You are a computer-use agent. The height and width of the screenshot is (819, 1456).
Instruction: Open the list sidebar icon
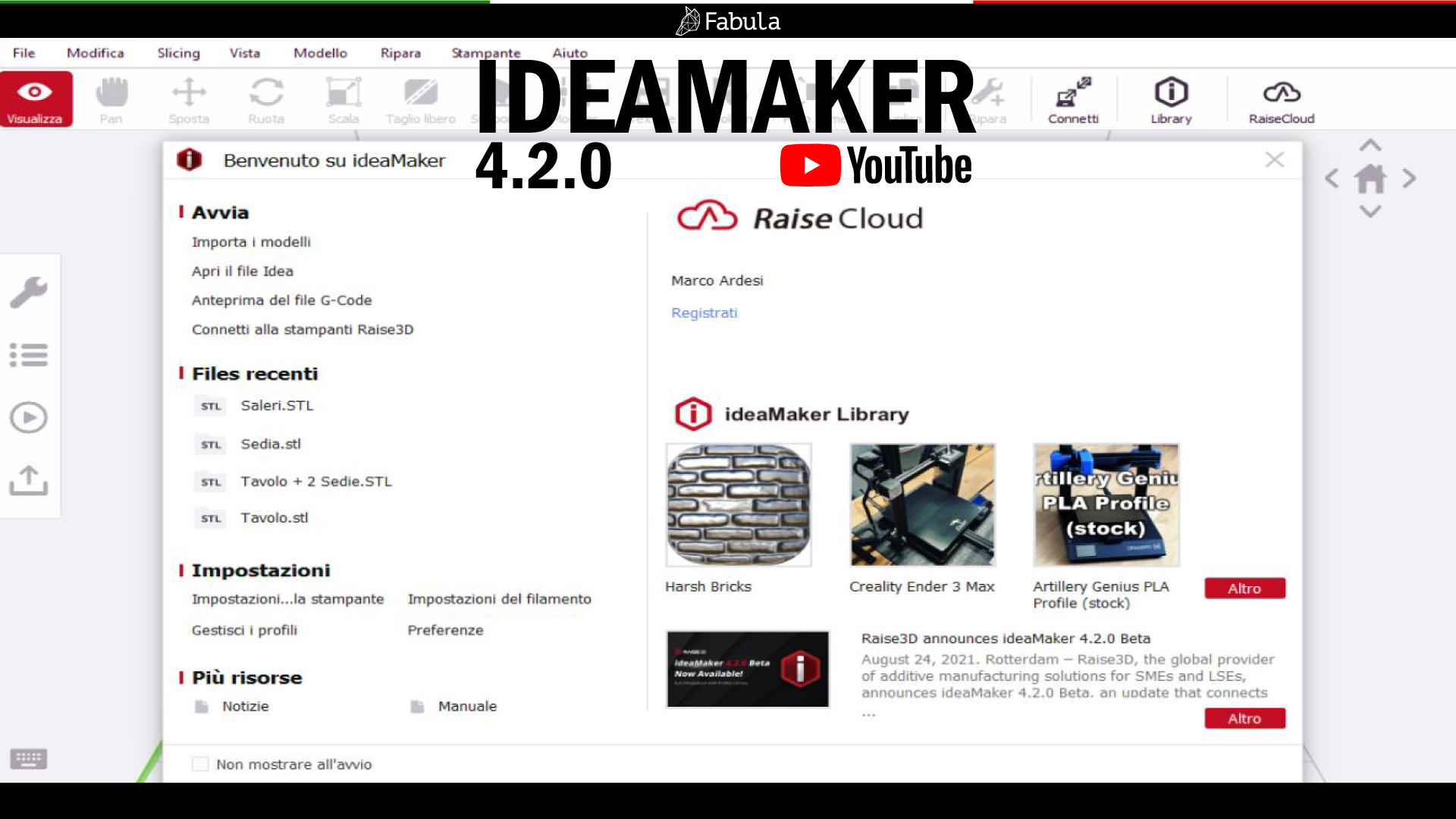point(29,355)
